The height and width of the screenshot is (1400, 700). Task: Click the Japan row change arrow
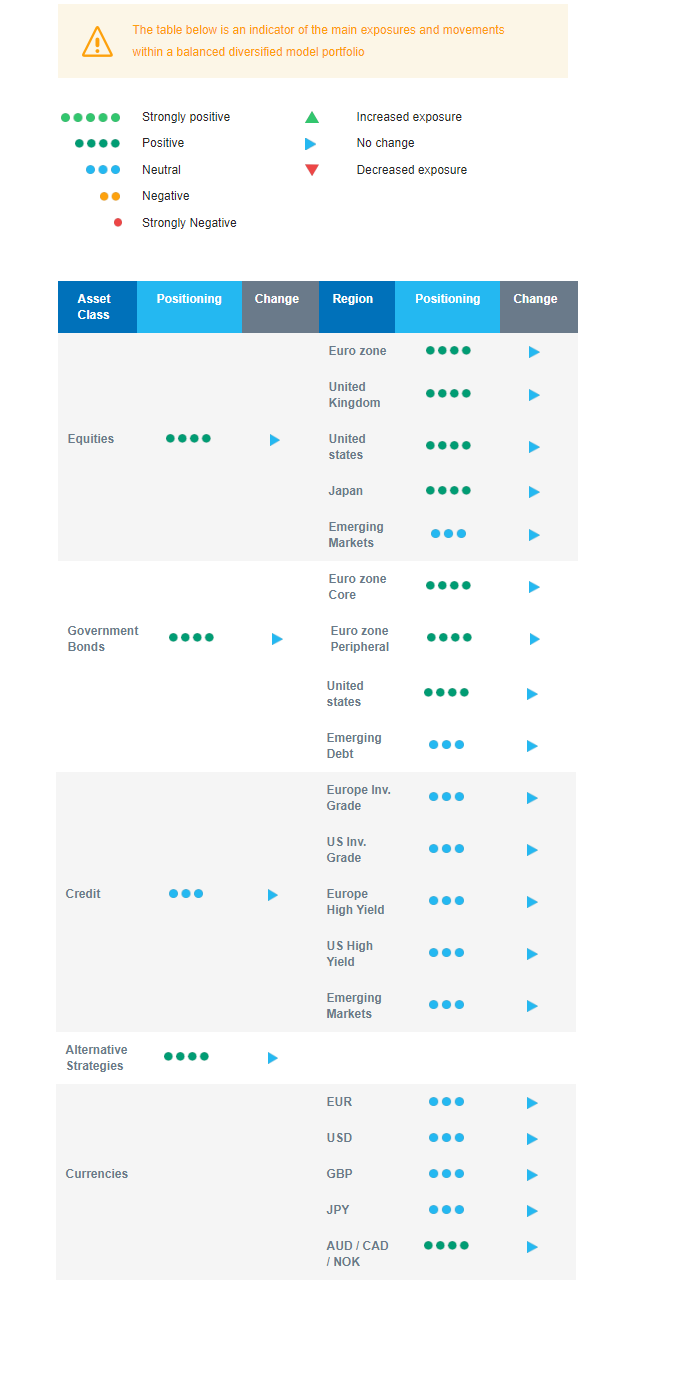coord(534,492)
